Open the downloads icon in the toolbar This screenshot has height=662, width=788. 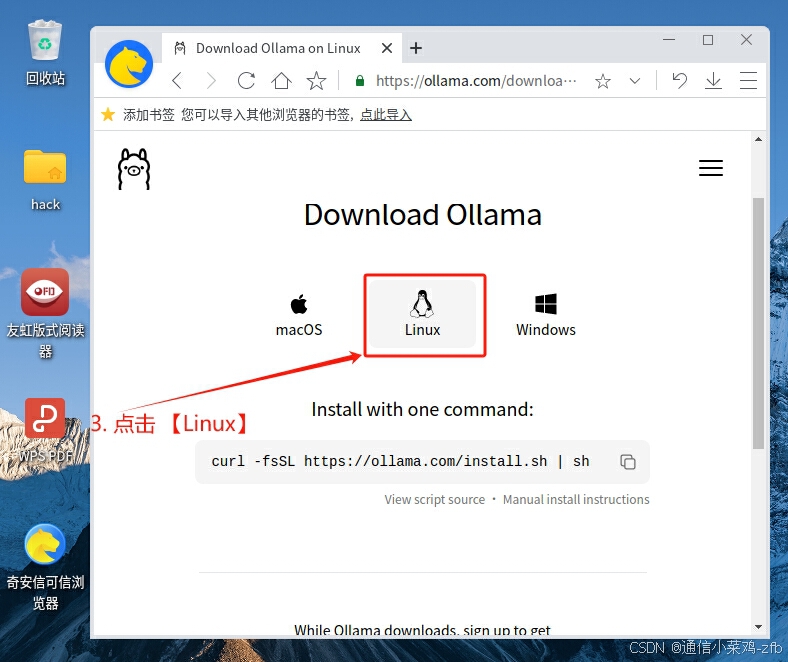coord(713,80)
